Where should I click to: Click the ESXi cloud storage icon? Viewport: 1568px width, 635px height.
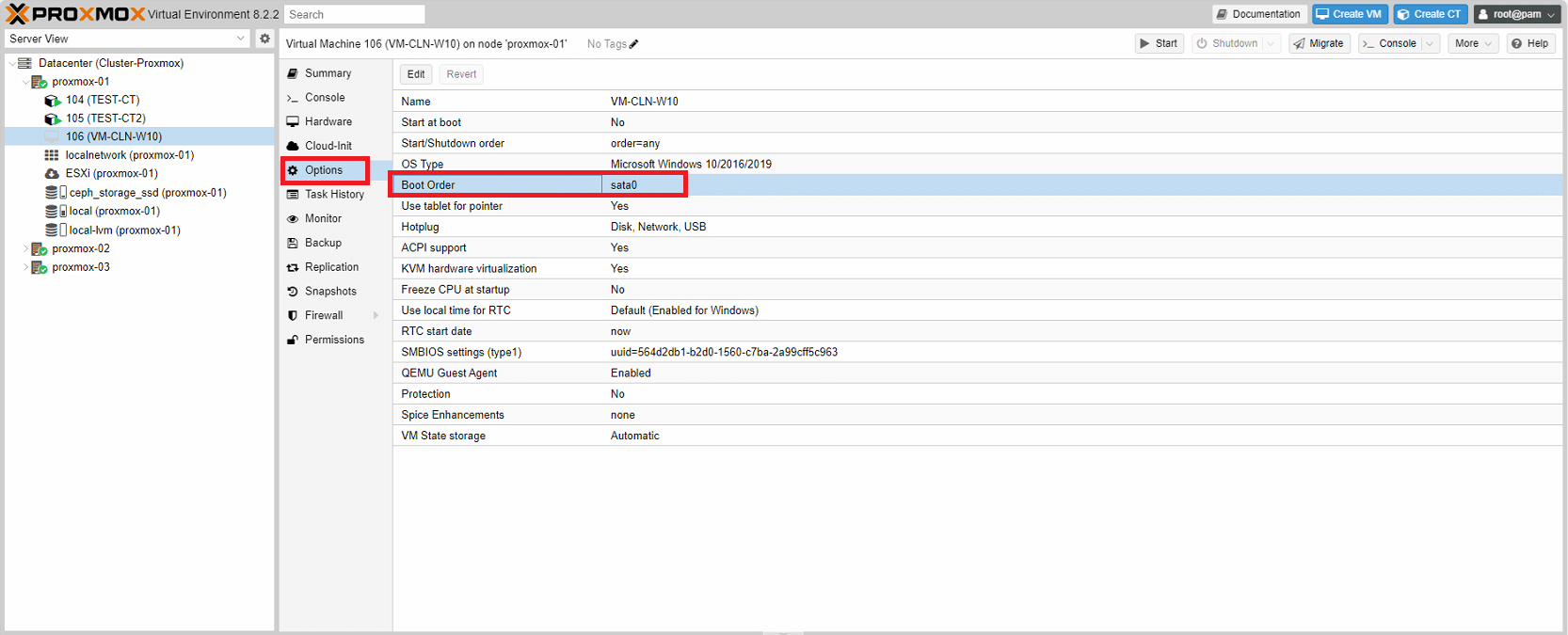click(52, 173)
